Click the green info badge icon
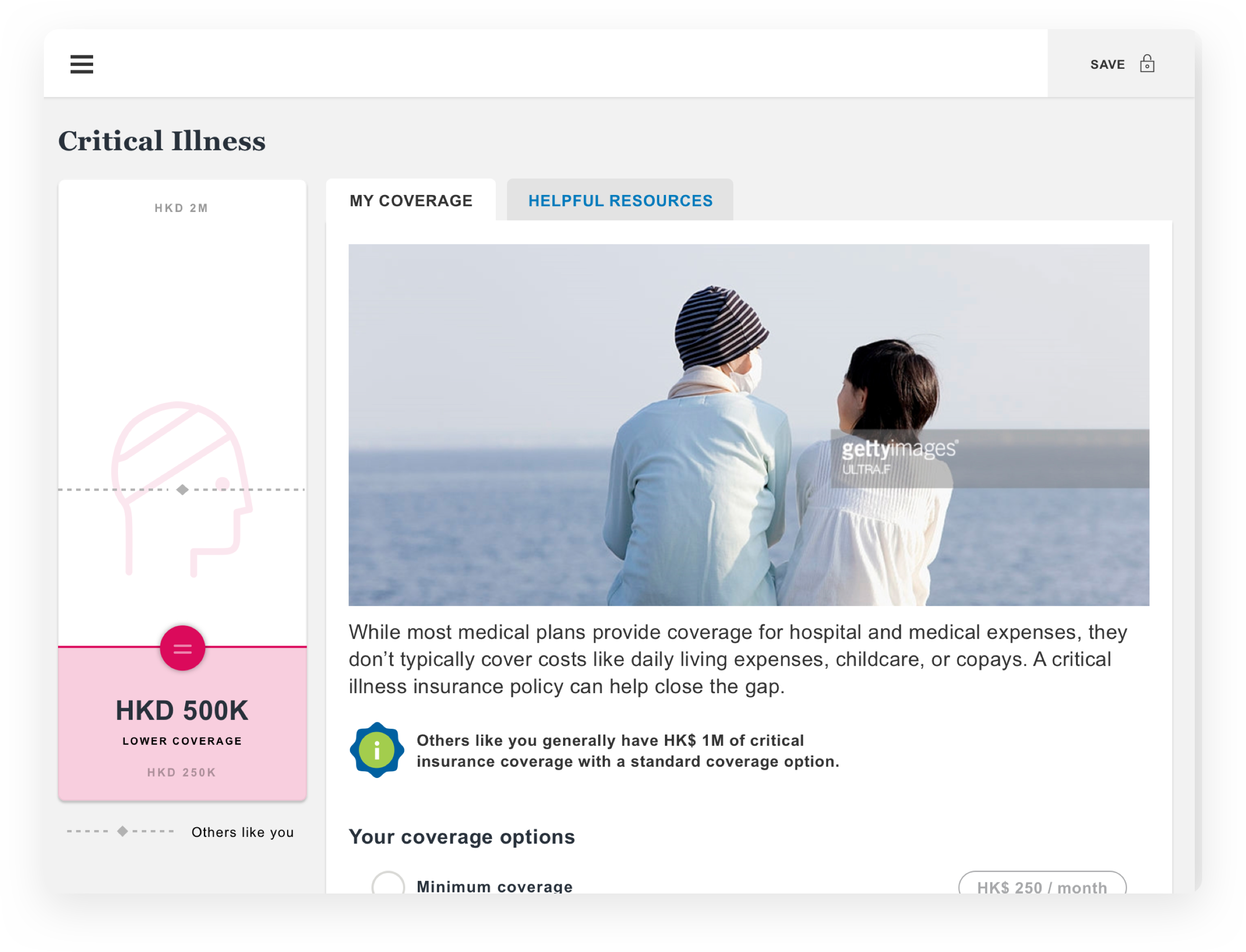This screenshot has height=952, width=1246. pyautogui.click(x=377, y=750)
